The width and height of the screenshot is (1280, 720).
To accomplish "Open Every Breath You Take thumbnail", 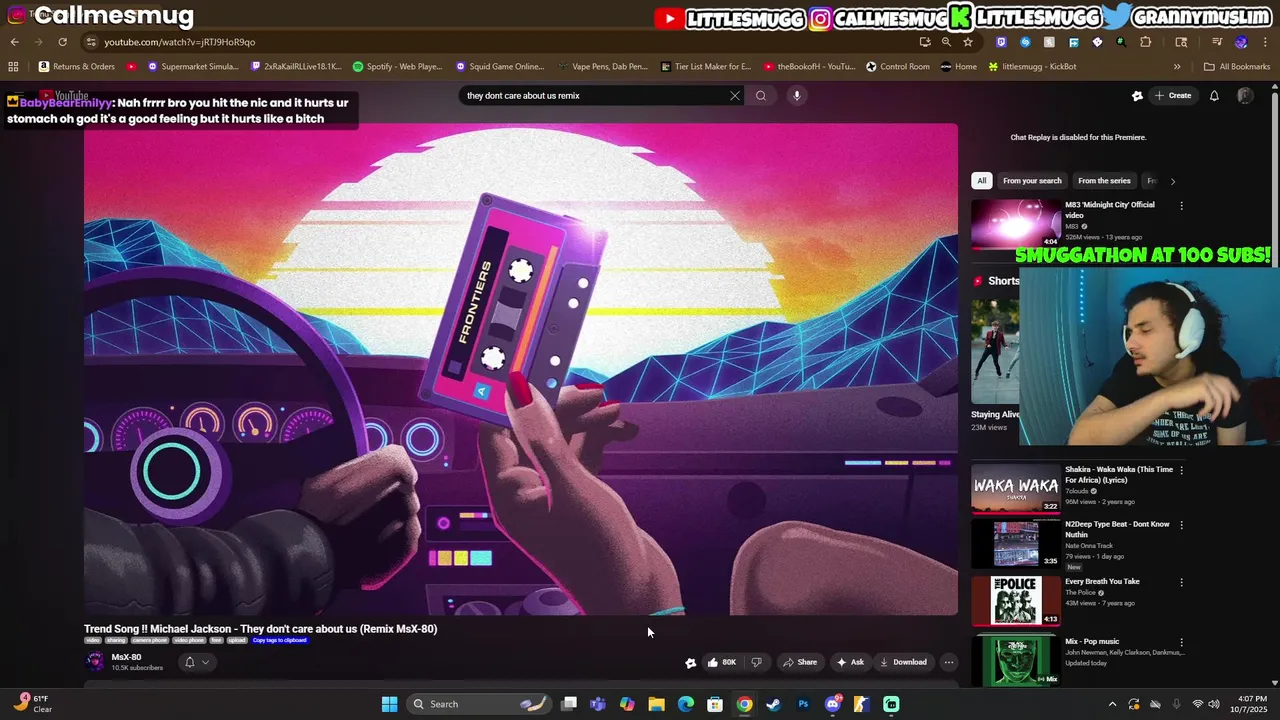I will (x=1015, y=600).
